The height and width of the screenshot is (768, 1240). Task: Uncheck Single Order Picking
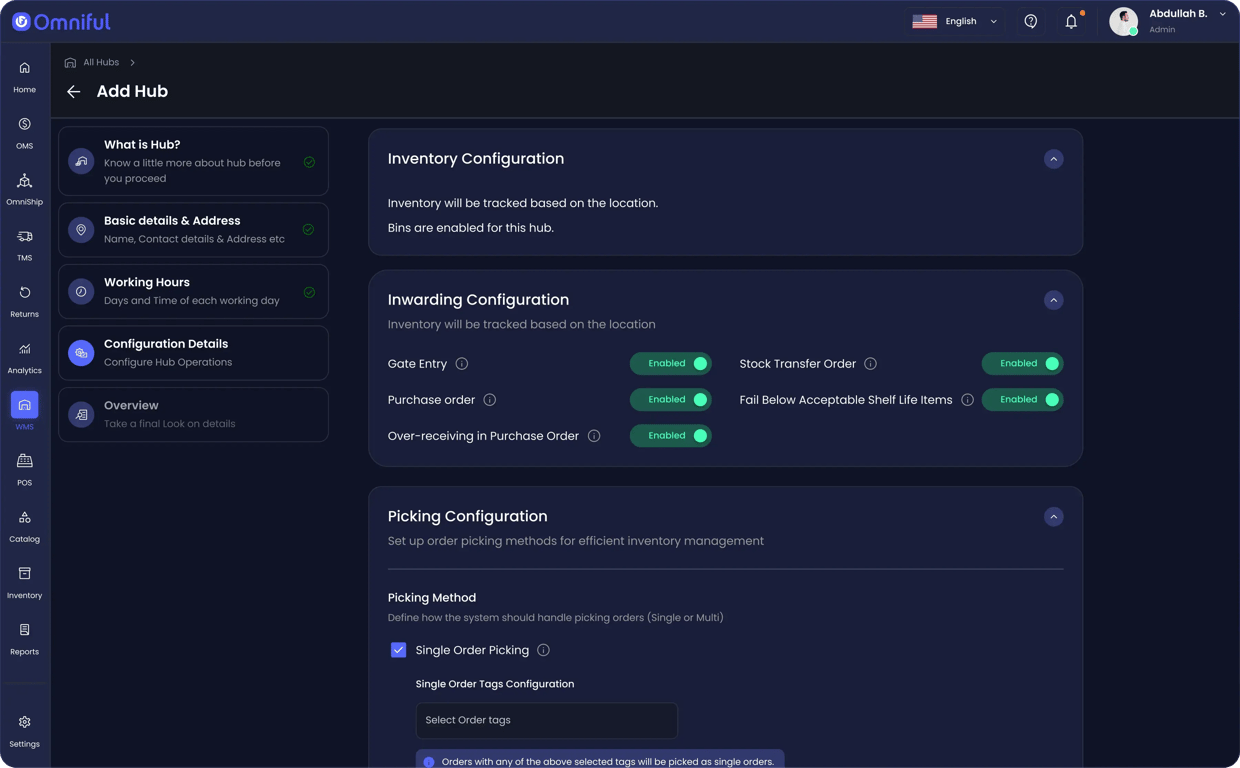click(x=398, y=649)
